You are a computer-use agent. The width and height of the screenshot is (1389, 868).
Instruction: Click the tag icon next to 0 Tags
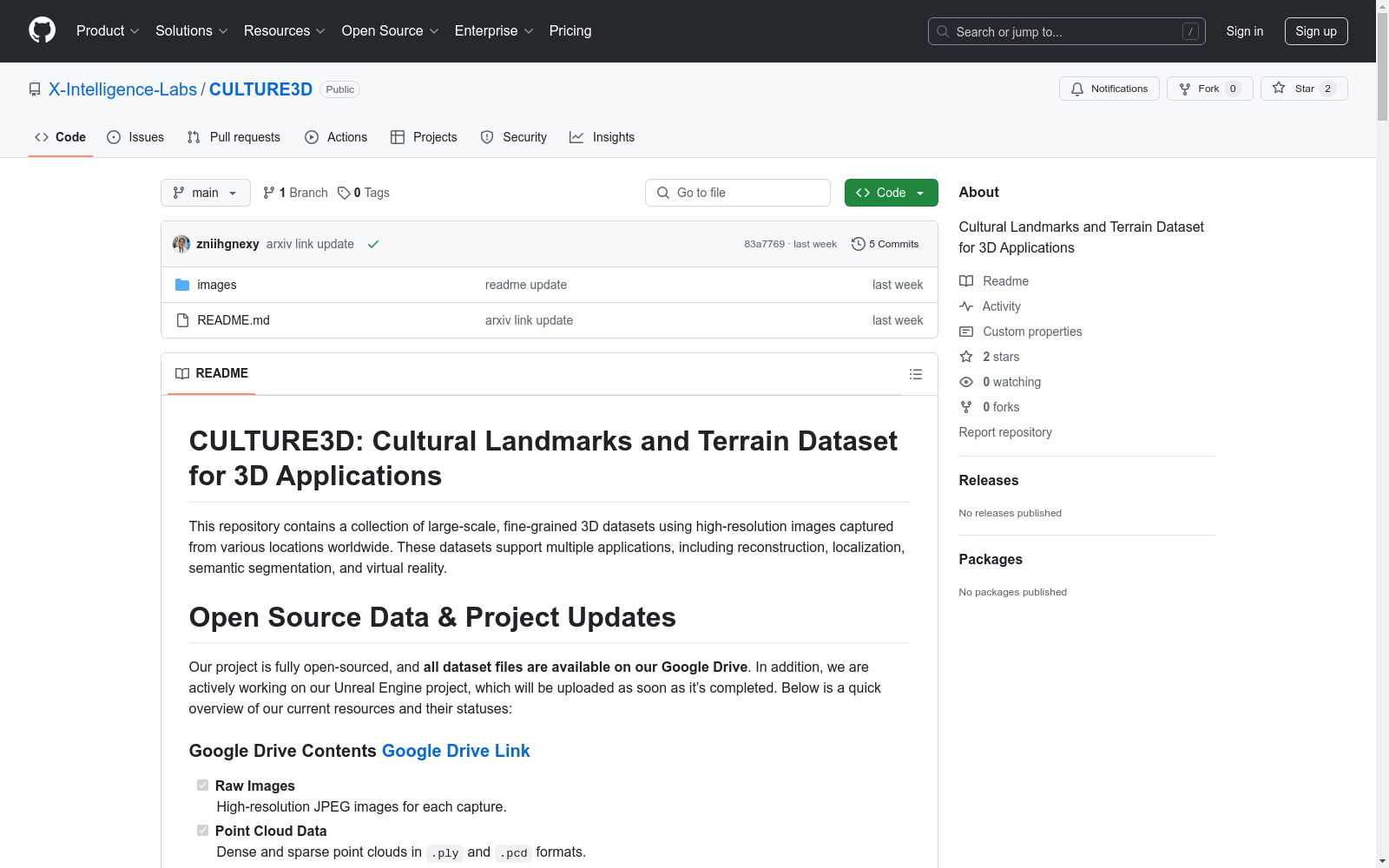[344, 193]
